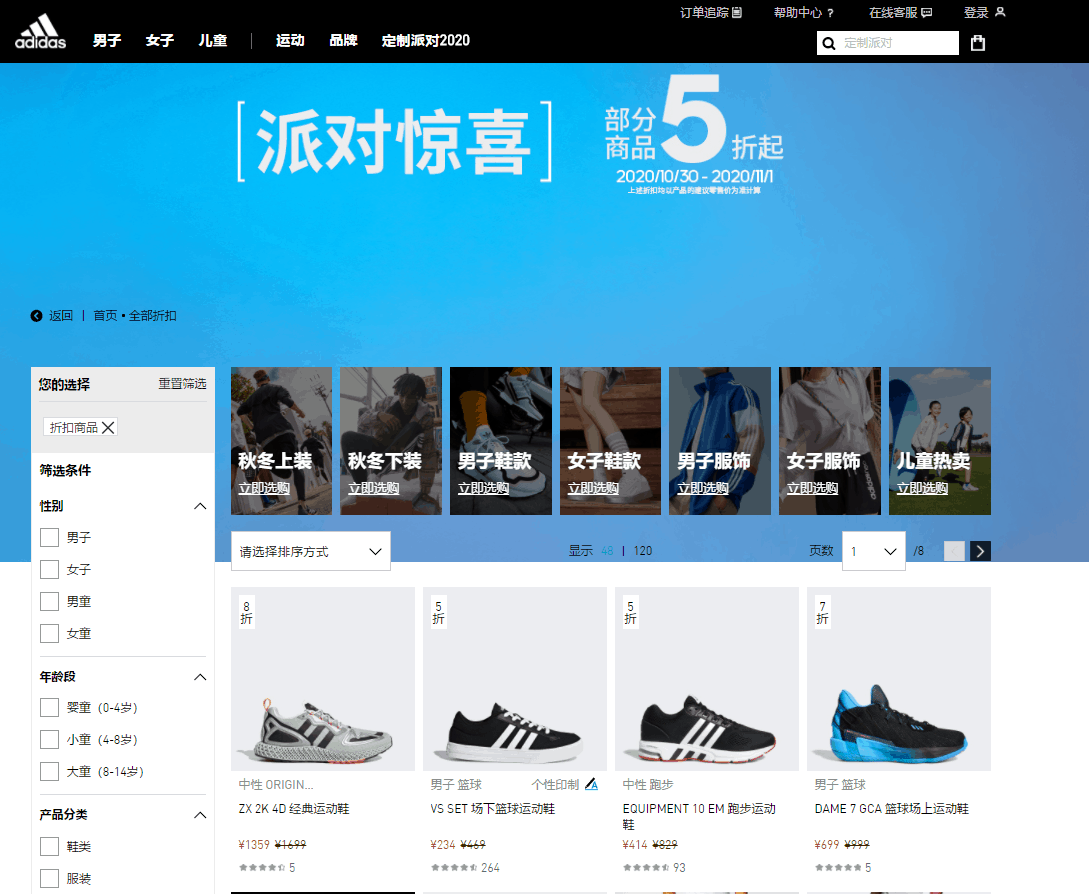
Task: Collapse the 产品分类 filter section
Action: point(200,816)
